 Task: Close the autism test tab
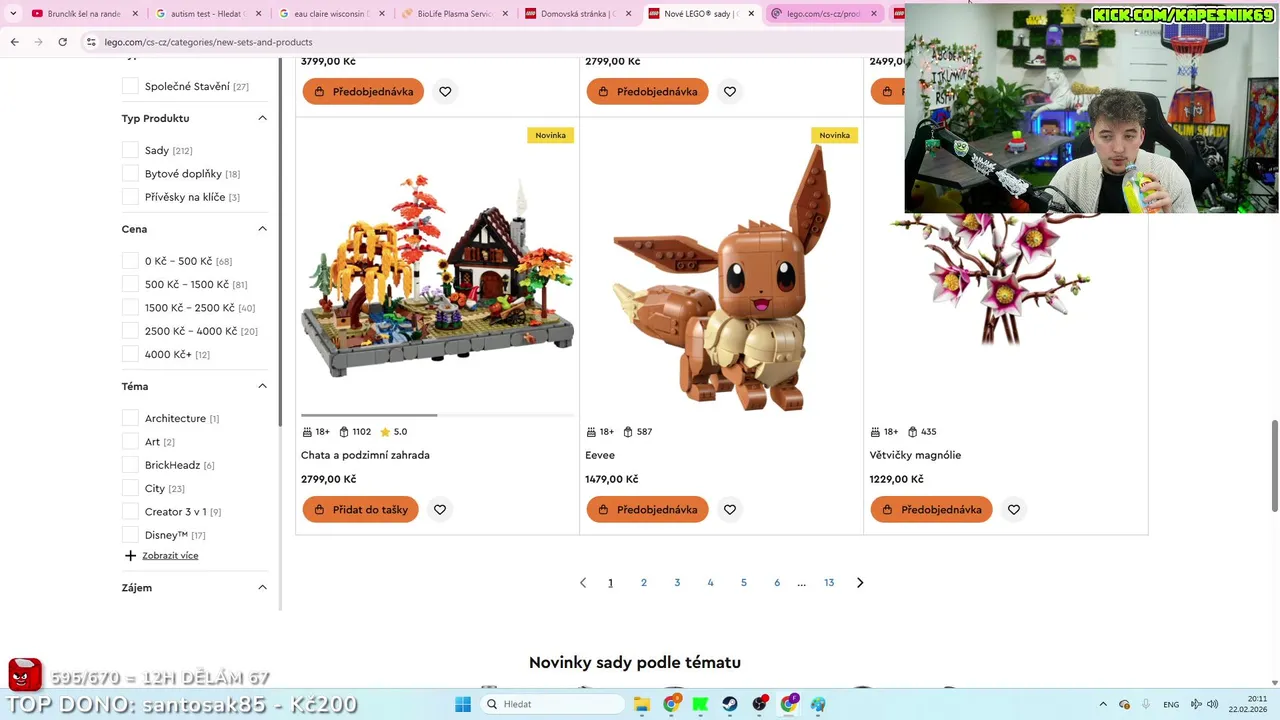[x=258, y=14]
